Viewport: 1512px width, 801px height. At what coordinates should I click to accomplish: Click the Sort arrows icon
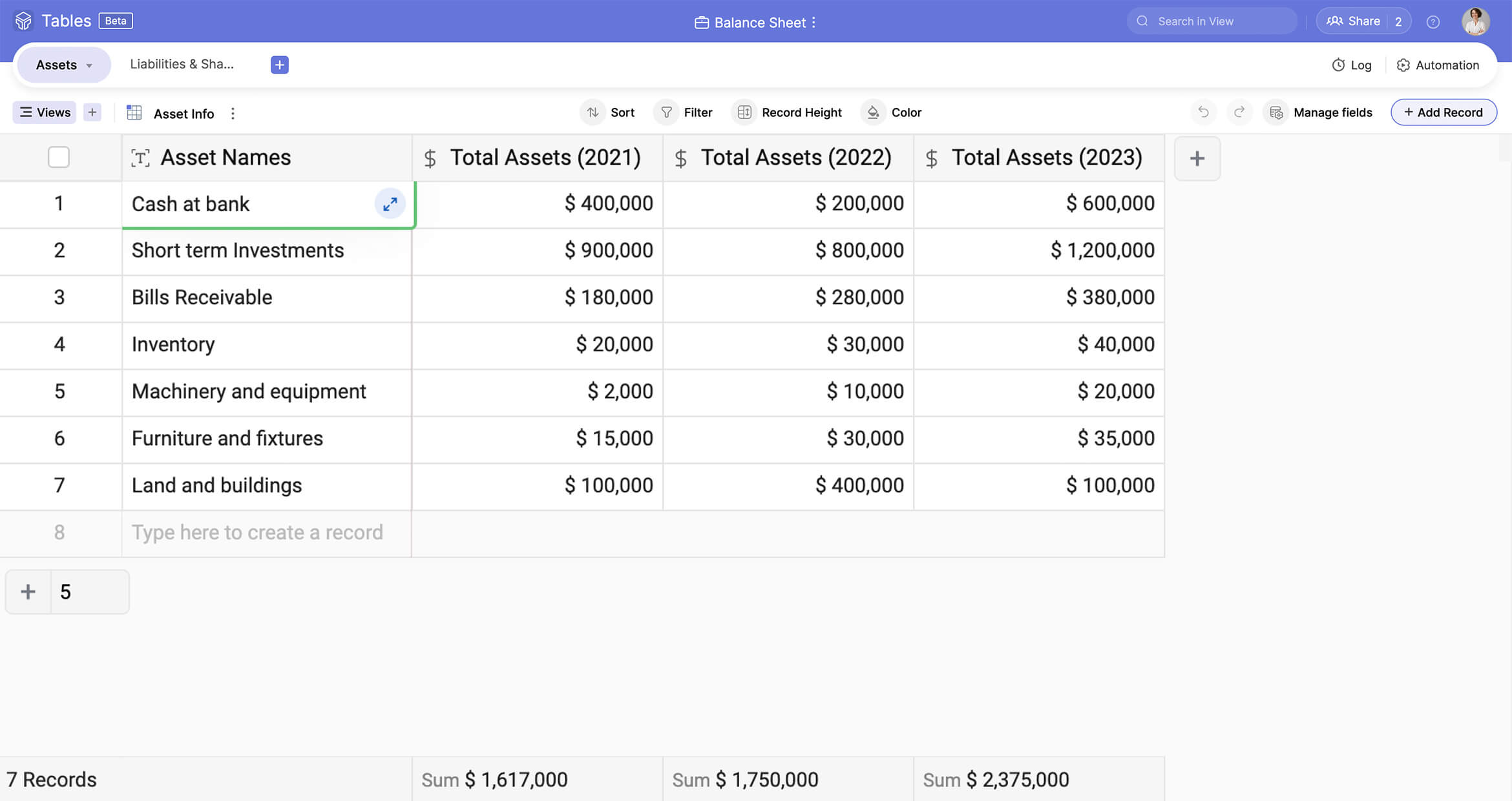coord(593,112)
